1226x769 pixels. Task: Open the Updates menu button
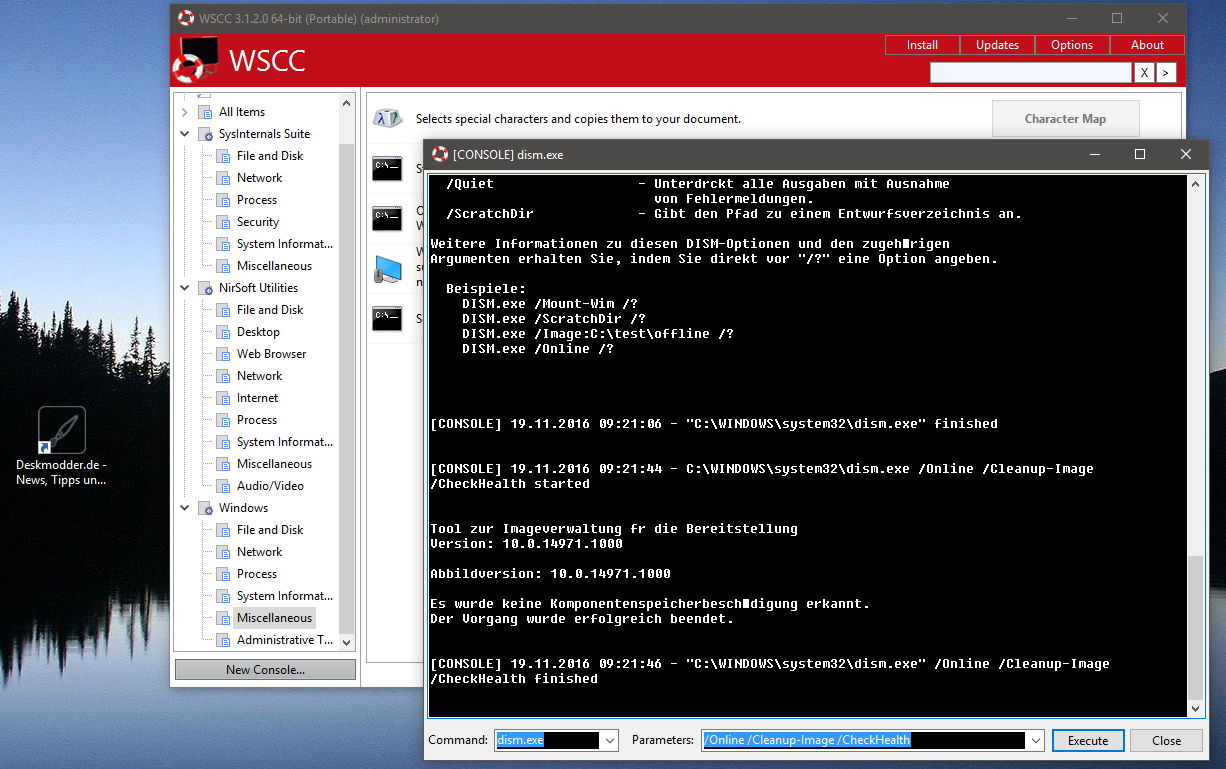pos(997,45)
